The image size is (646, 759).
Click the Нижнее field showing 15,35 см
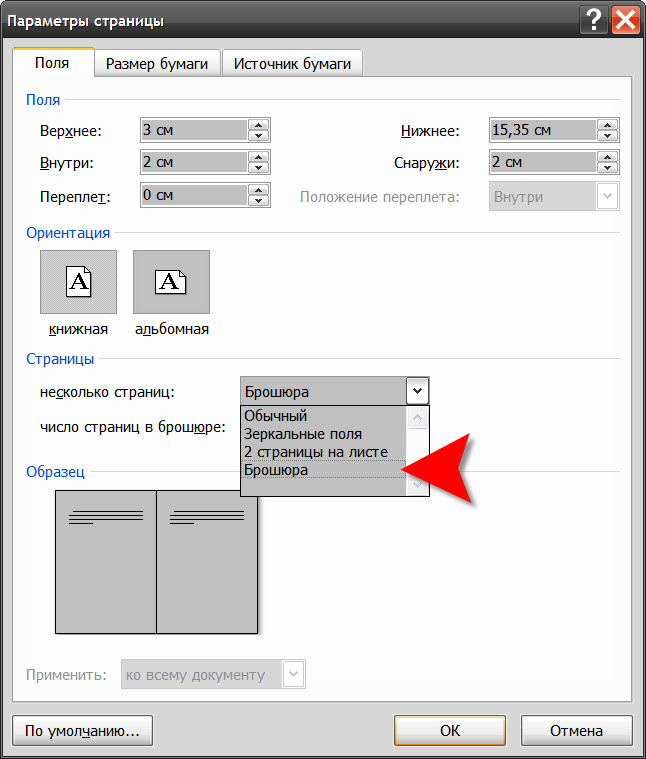coord(543,130)
